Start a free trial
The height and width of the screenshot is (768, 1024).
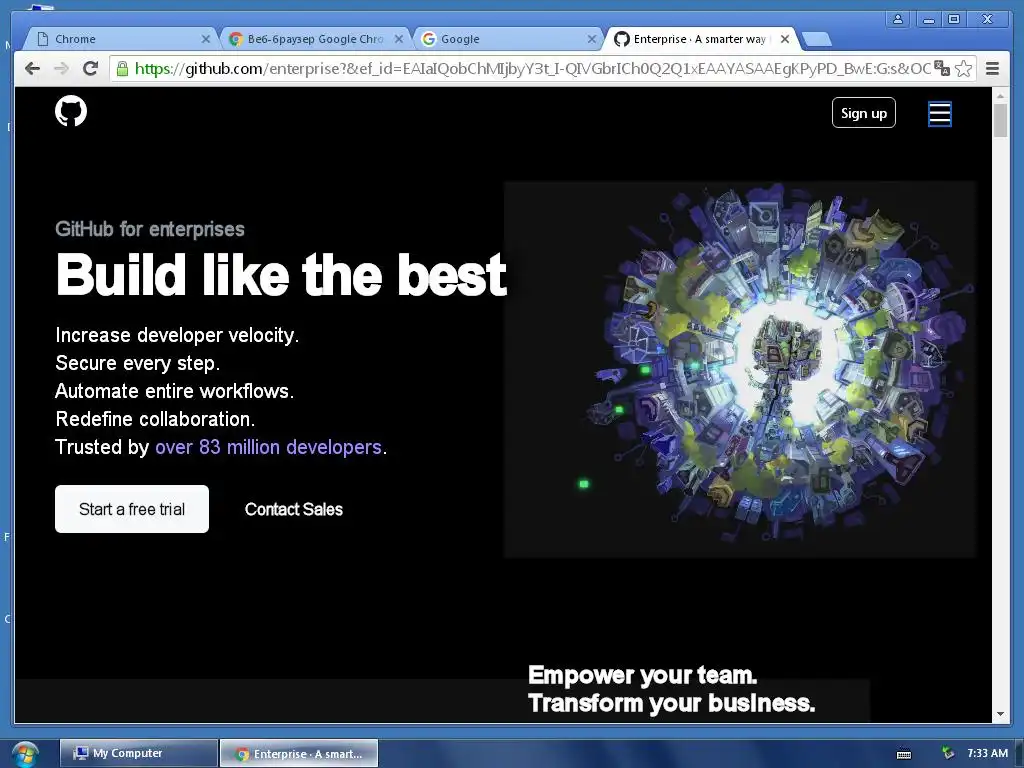(x=132, y=509)
